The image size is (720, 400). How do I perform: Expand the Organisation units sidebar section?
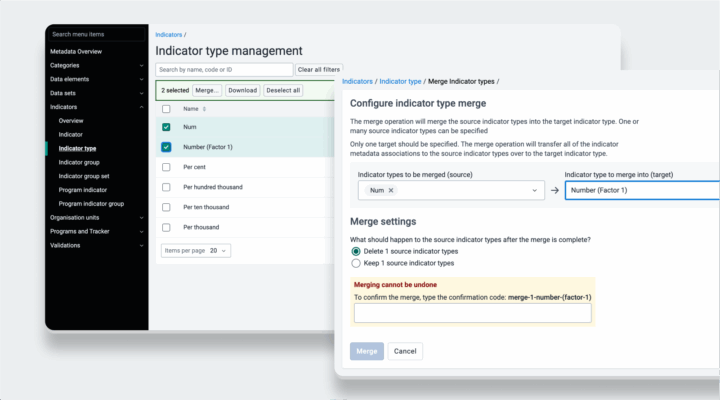click(x=141, y=218)
